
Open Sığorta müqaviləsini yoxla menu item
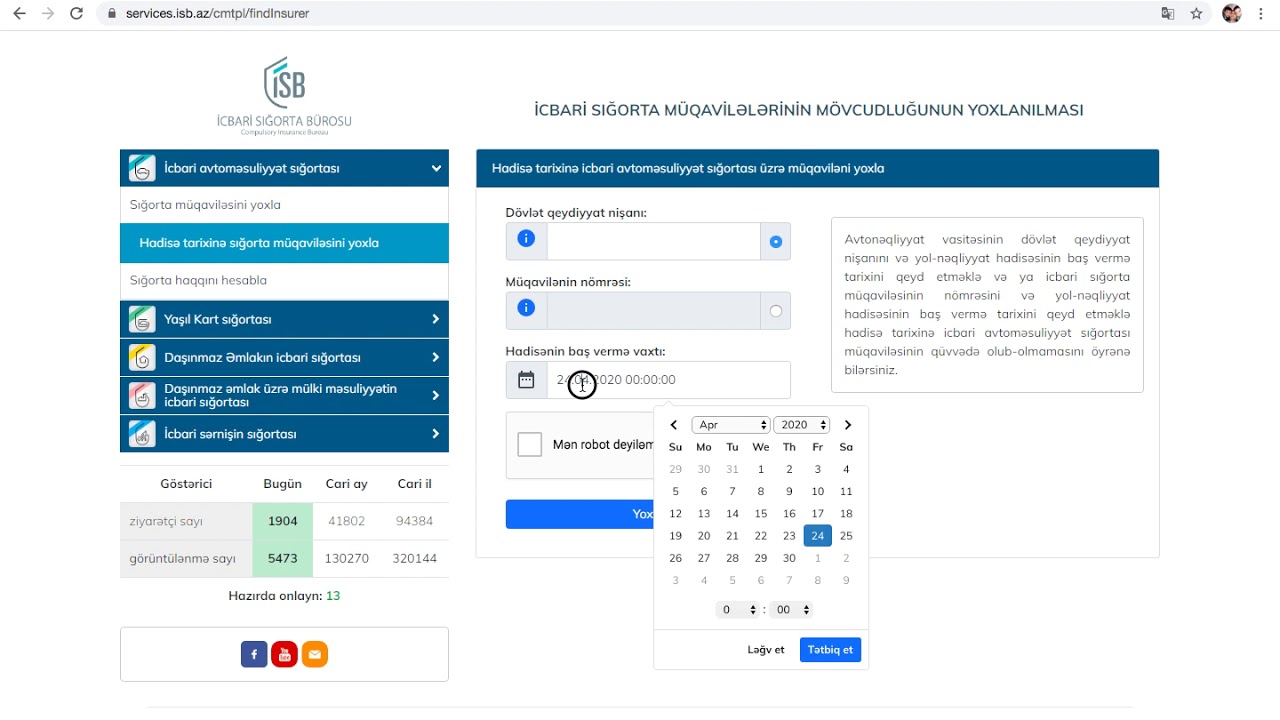click(284, 205)
